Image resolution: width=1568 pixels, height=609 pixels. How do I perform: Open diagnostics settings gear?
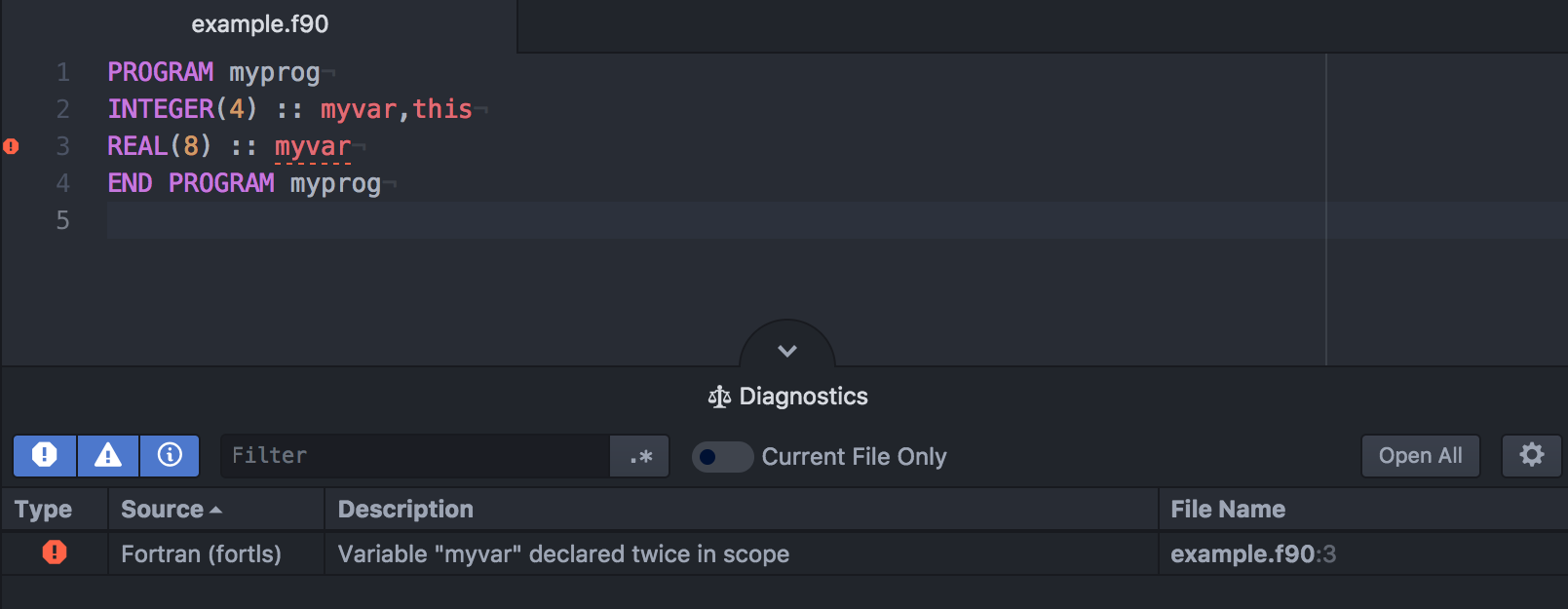coord(1532,455)
